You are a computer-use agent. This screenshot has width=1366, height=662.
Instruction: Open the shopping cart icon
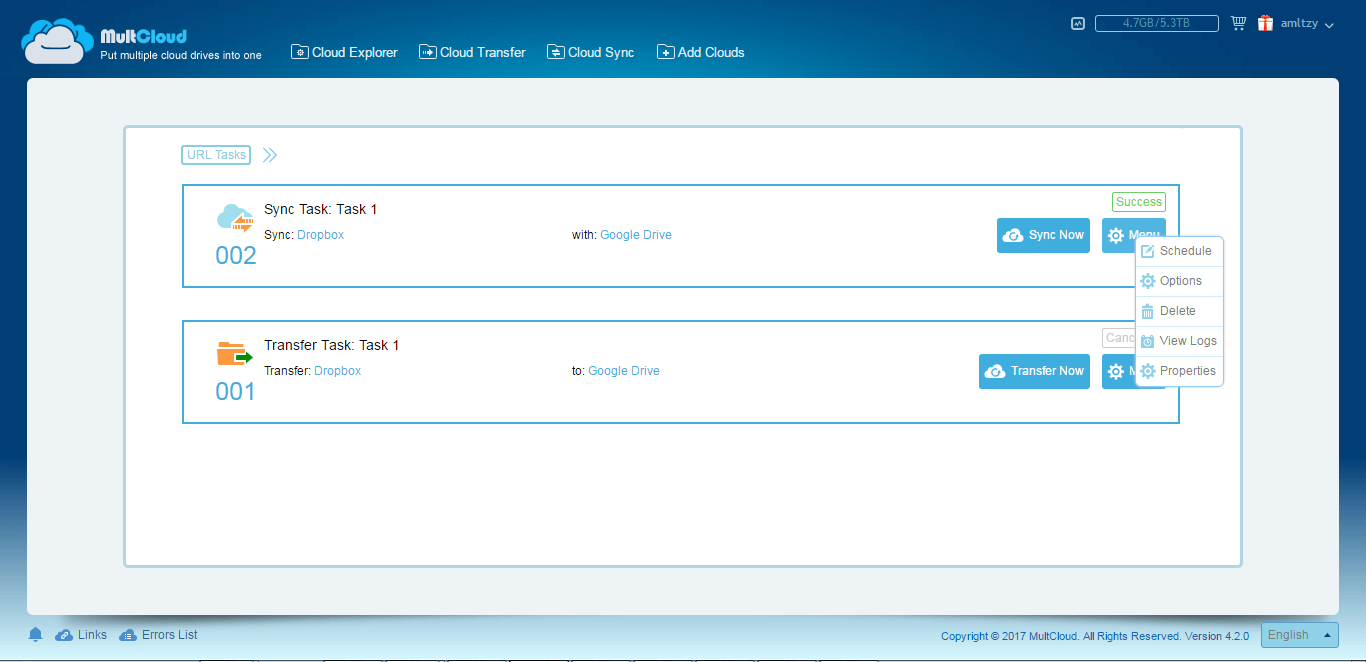tap(1238, 23)
